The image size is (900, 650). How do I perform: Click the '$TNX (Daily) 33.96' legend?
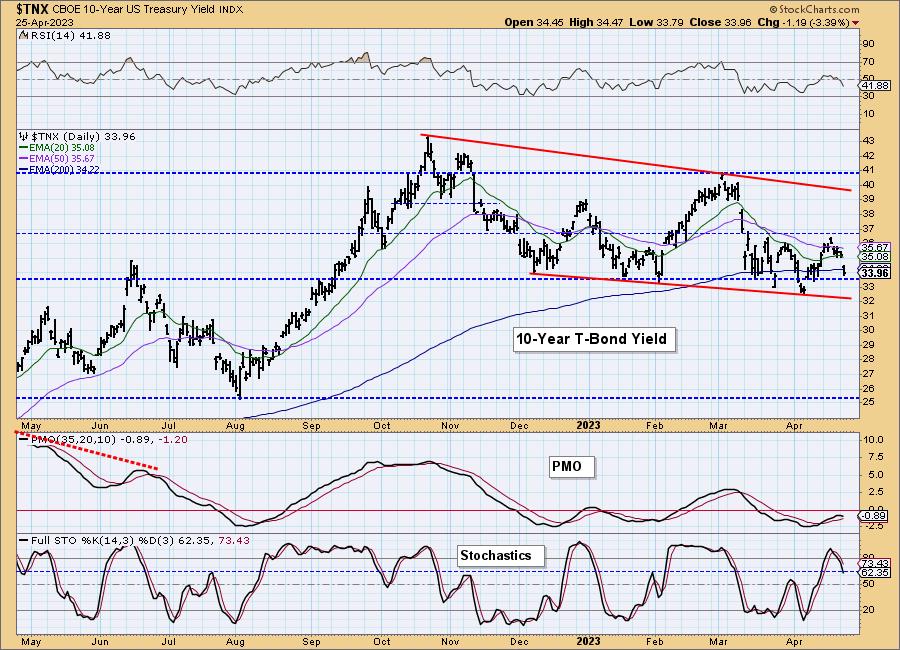click(83, 136)
